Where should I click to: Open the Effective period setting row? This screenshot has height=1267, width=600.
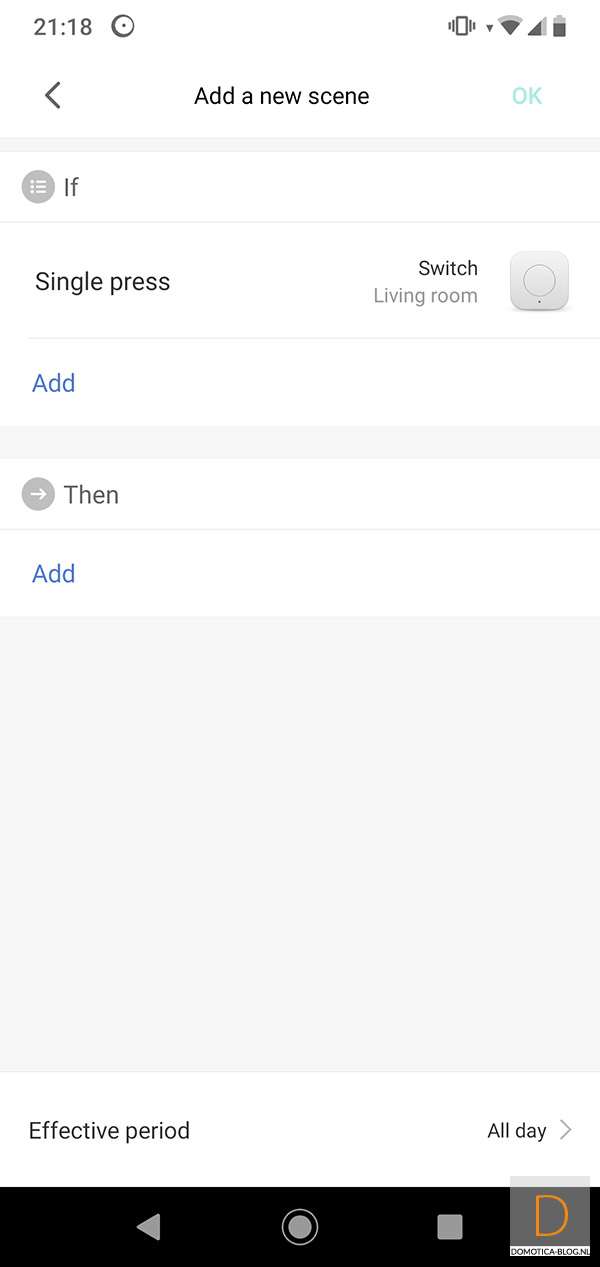pos(110,1131)
